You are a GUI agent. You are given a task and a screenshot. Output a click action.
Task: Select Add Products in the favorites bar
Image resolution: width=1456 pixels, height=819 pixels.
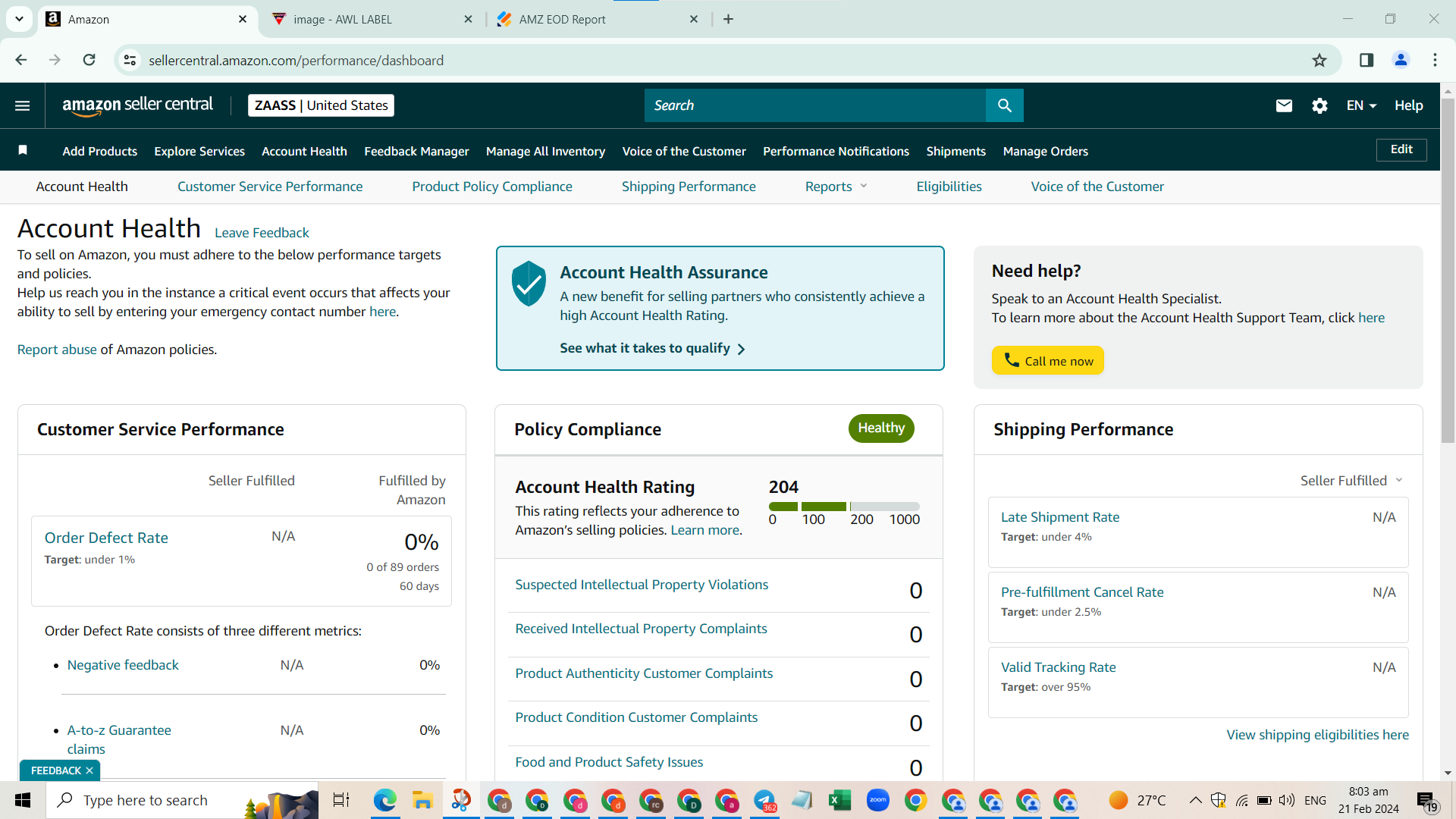(100, 151)
